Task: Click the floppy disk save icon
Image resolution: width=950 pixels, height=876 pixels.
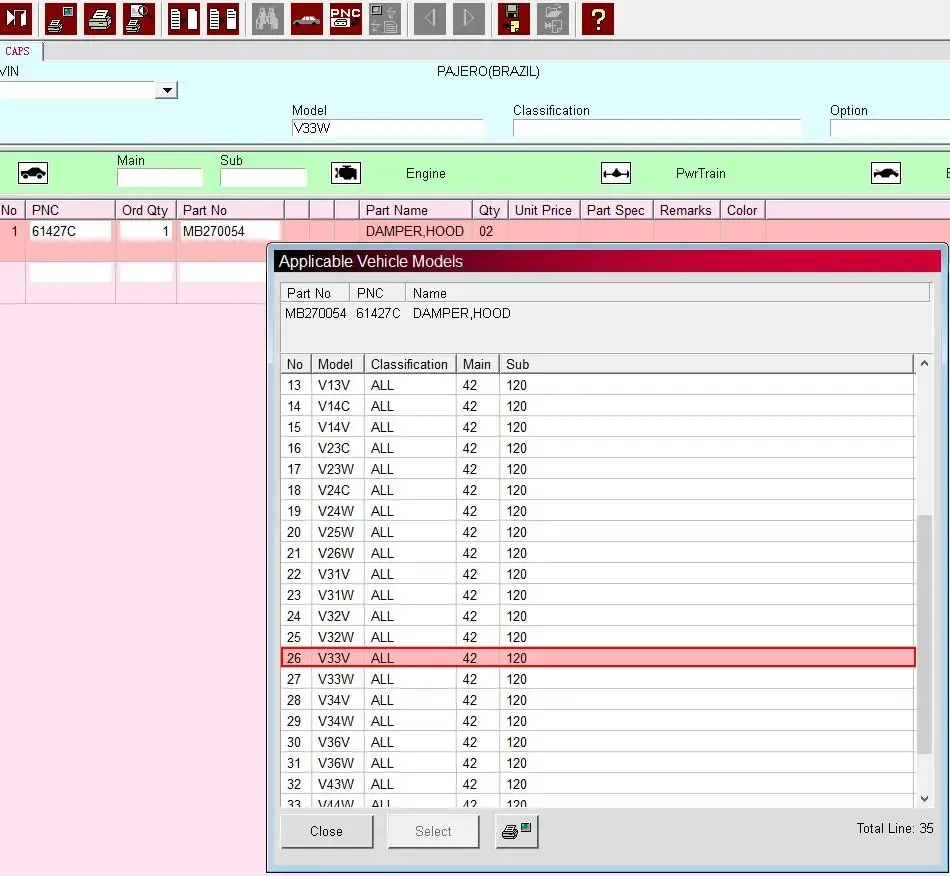Action: point(514,18)
